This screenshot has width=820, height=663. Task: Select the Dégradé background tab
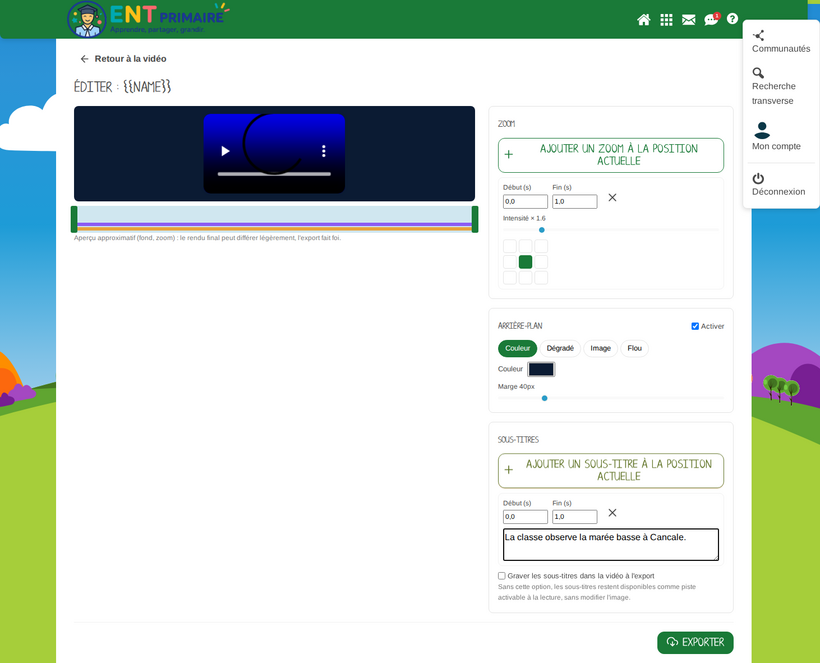click(560, 348)
